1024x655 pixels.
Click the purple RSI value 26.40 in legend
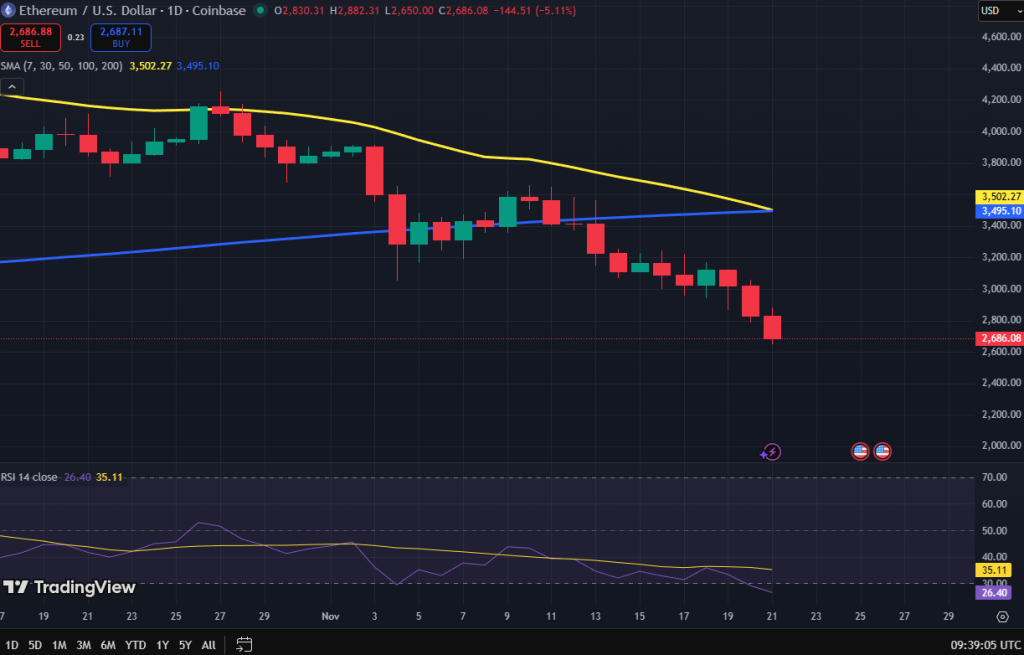[x=77, y=477]
